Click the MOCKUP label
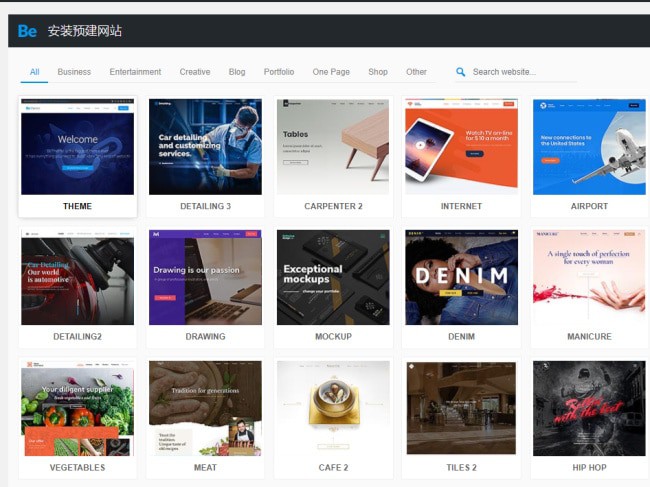The height and width of the screenshot is (487, 650). (333, 337)
